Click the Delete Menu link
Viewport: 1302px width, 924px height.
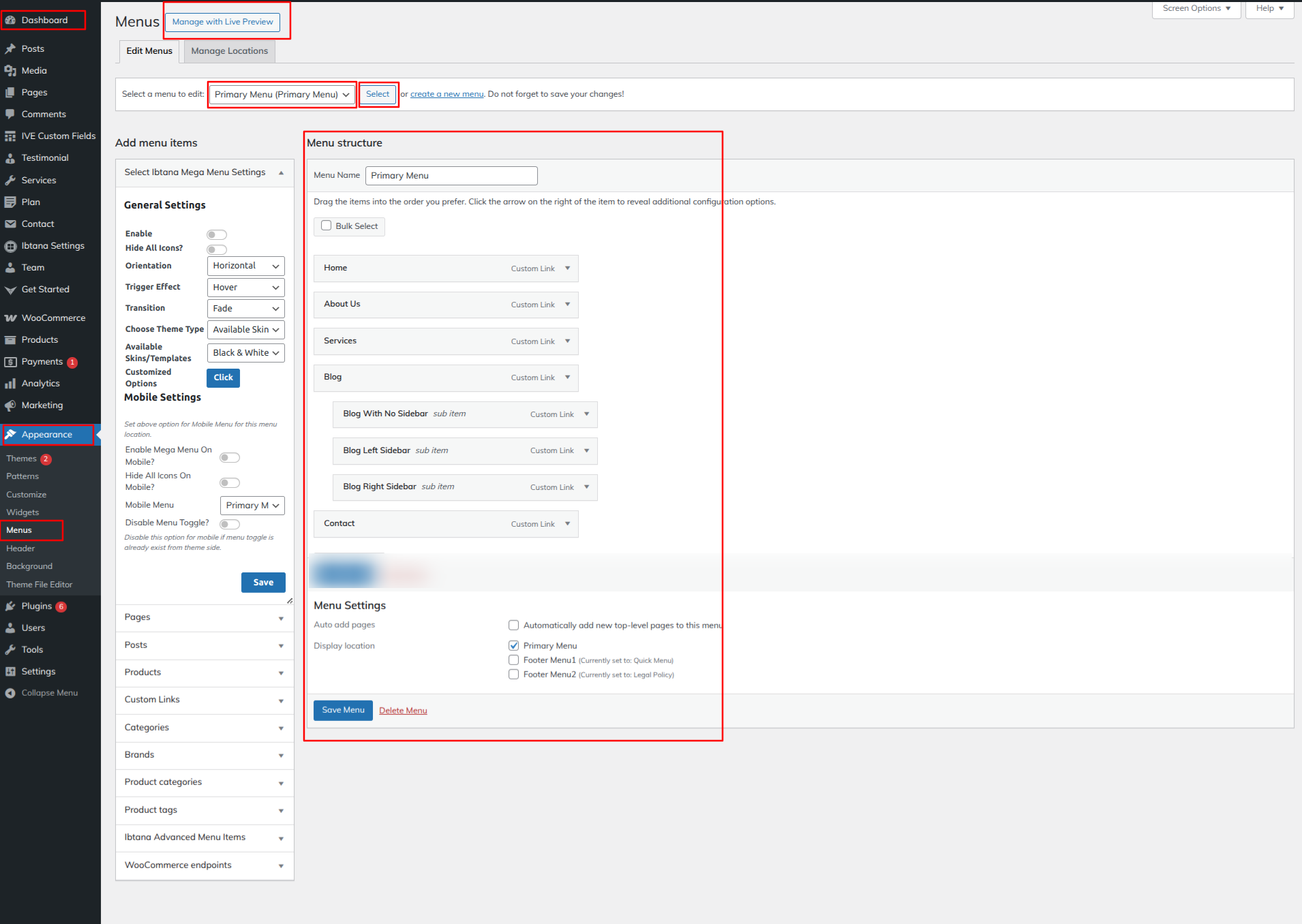[x=403, y=711]
